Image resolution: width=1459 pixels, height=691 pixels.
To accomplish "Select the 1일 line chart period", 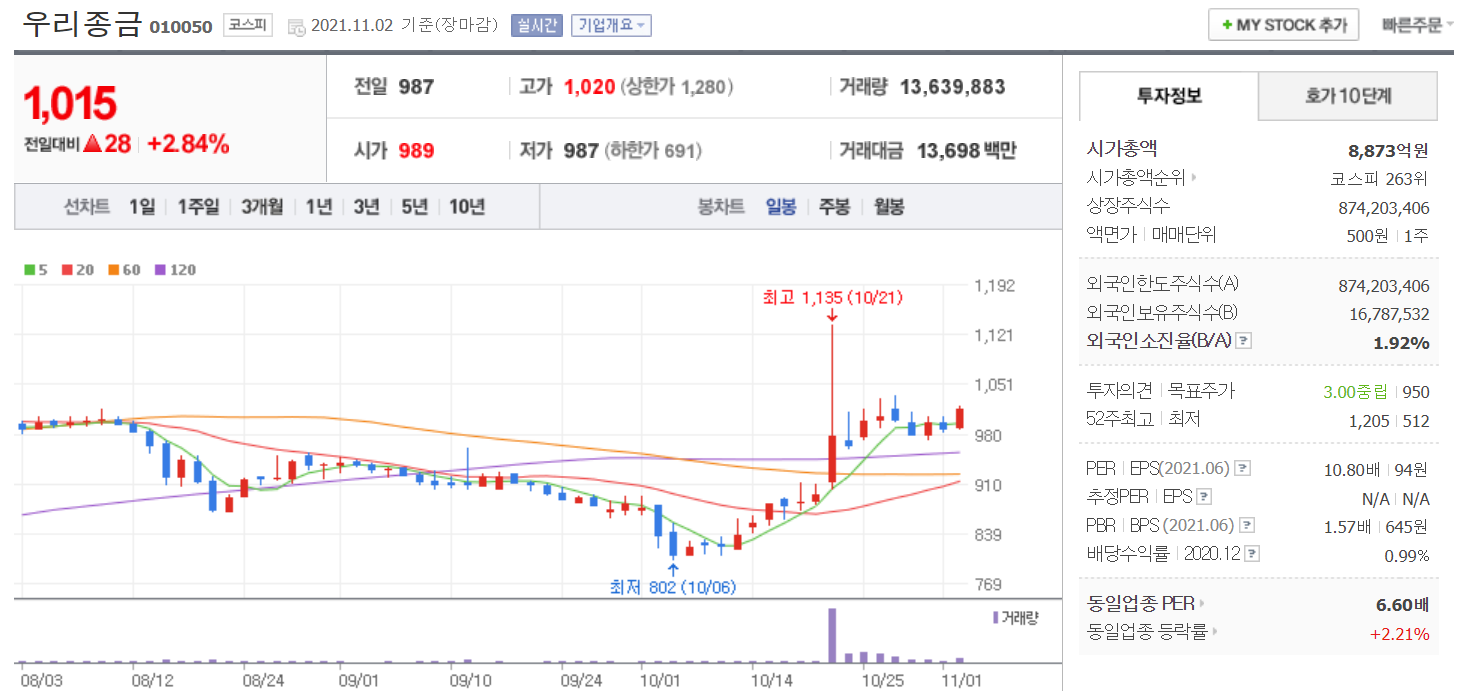I will [x=142, y=207].
